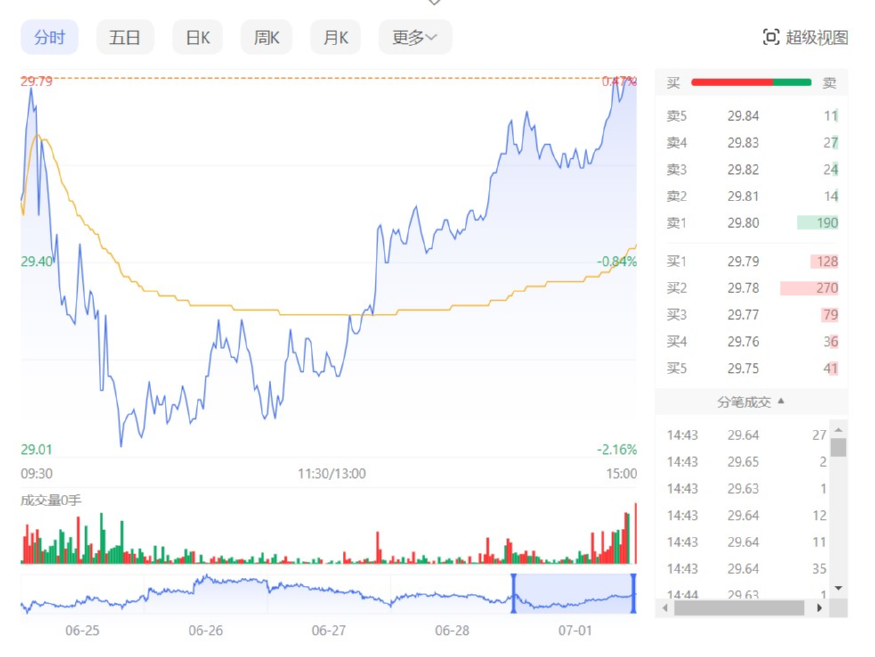Open the 超级视图 super view link
Image resolution: width=875 pixels, height=657 pixels.
coord(817,37)
